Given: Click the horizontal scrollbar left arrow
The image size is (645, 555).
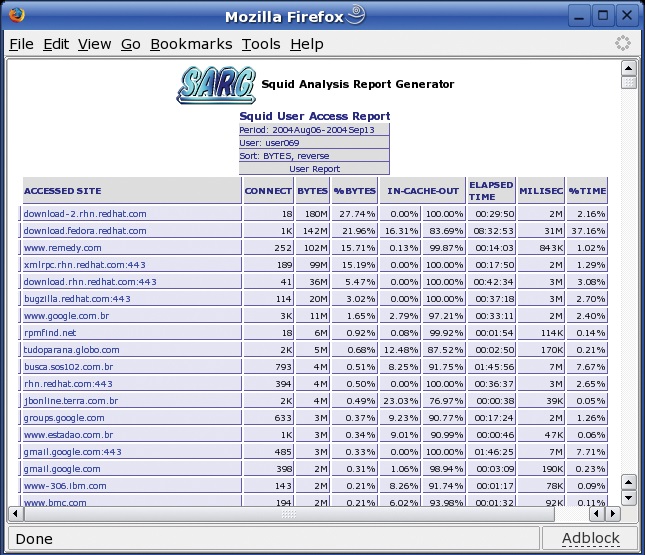Looking at the screenshot, I should (x=15, y=513).
